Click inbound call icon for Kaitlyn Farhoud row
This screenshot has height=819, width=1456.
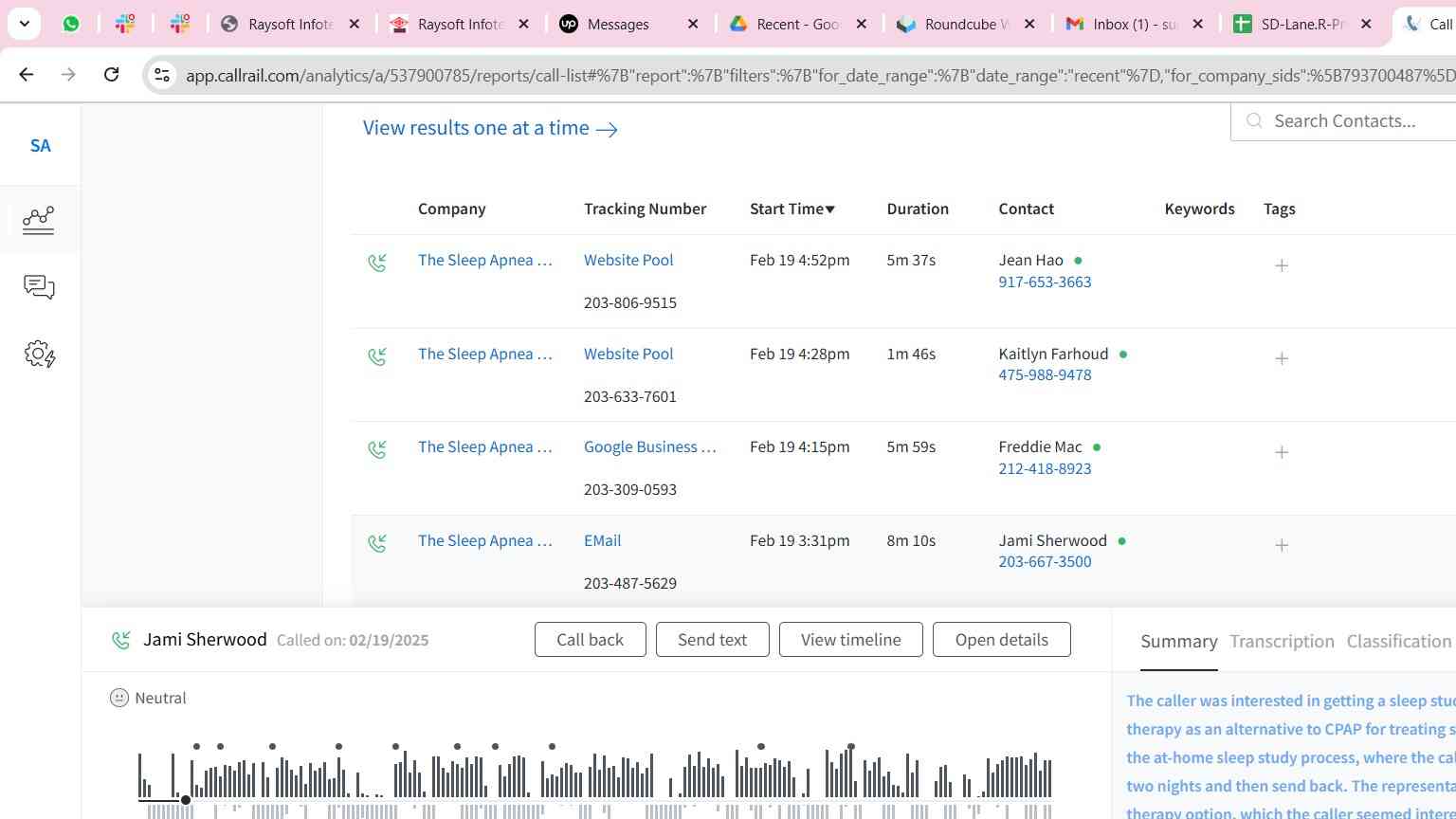(377, 356)
